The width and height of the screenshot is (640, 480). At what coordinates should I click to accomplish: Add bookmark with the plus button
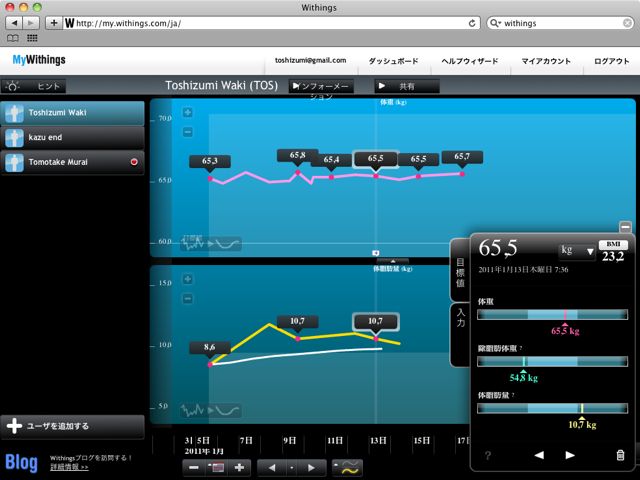[53, 23]
